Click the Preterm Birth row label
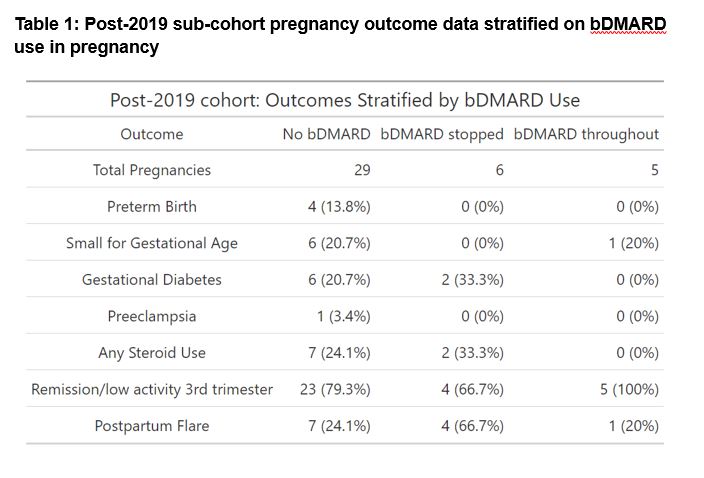Screen dimensions: 704x478 click(x=152, y=207)
